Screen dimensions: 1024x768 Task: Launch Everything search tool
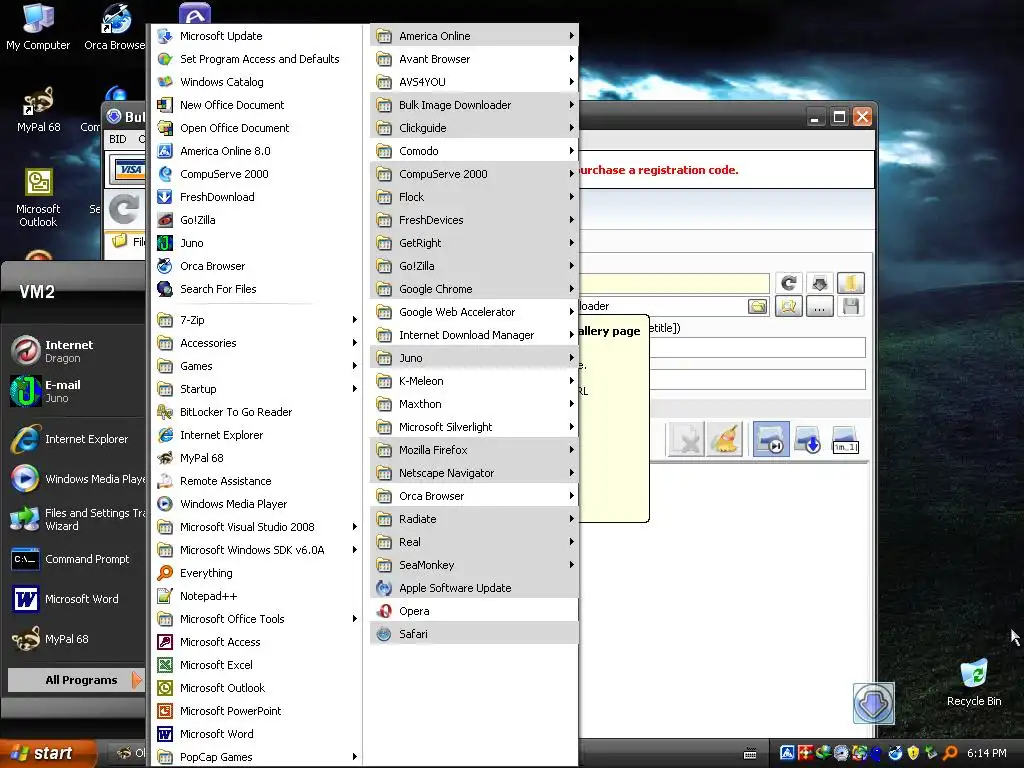click(x=256, y=573)
